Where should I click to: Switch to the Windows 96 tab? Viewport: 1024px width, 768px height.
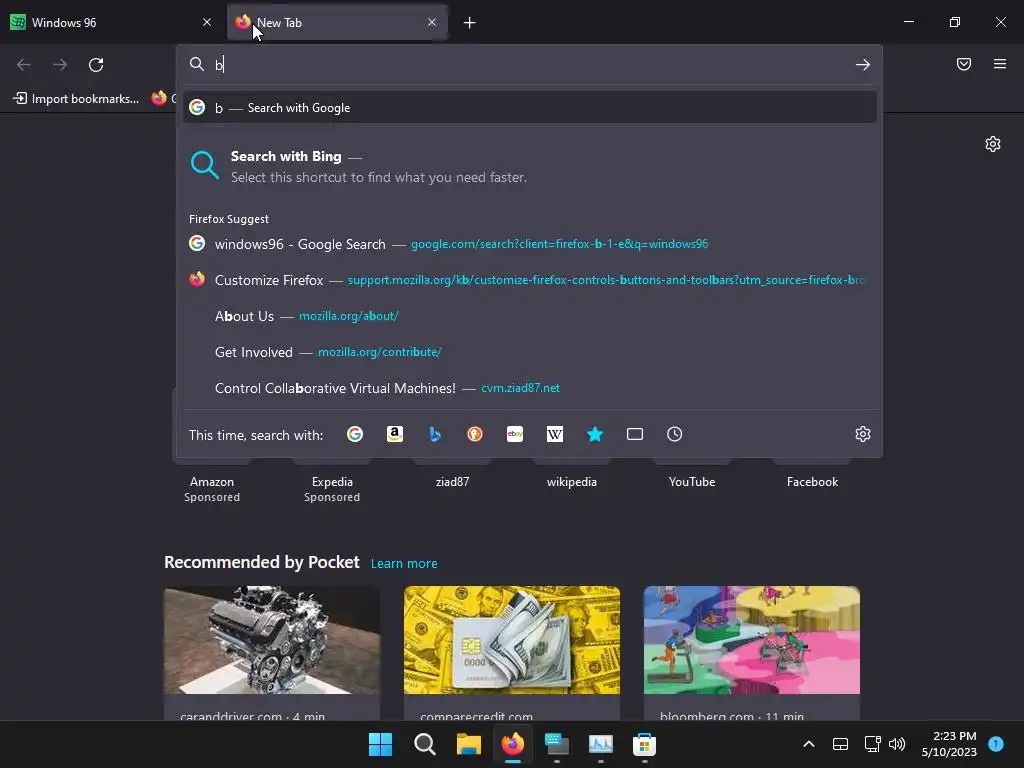point(111,23)
